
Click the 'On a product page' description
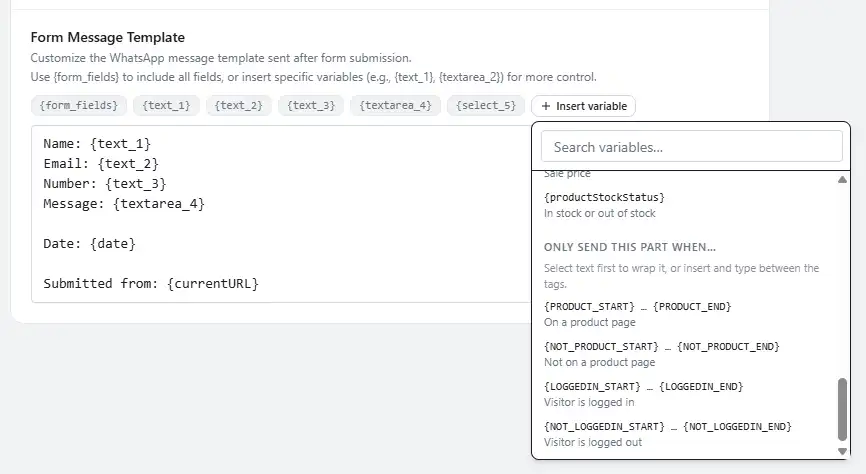(x=589, y=322)
